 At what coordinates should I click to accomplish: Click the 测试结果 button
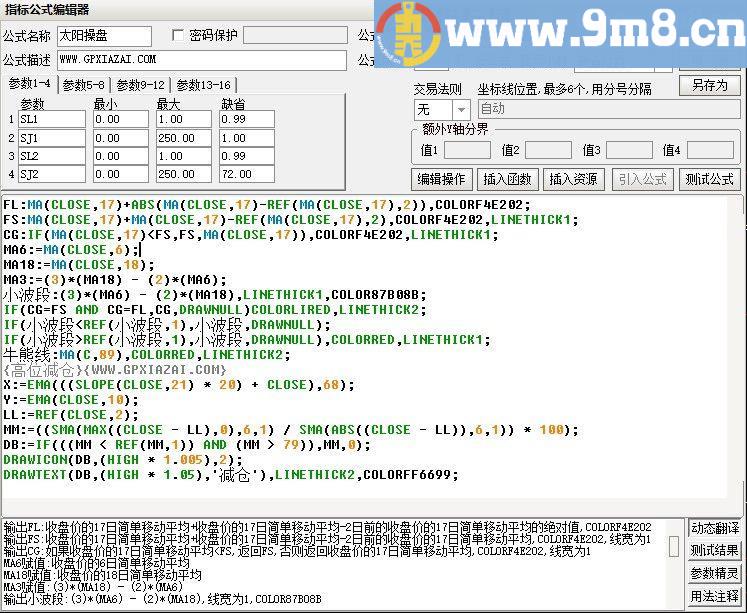pos(714,551)
